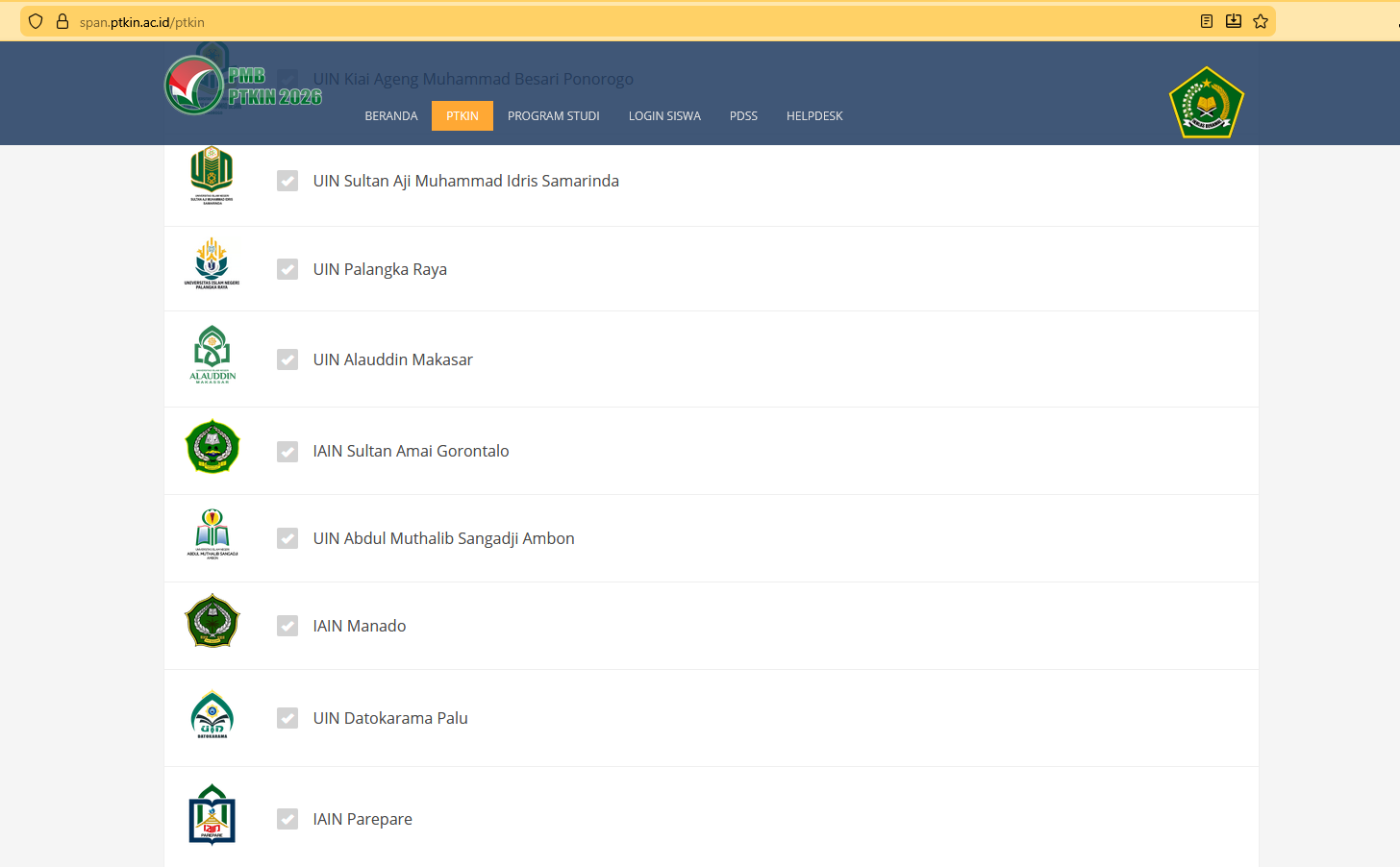Click the UIN Abdul Muthalib Sangadji Ambon logo
This screenshot has height=867, width=1400.
click(212, 534)
